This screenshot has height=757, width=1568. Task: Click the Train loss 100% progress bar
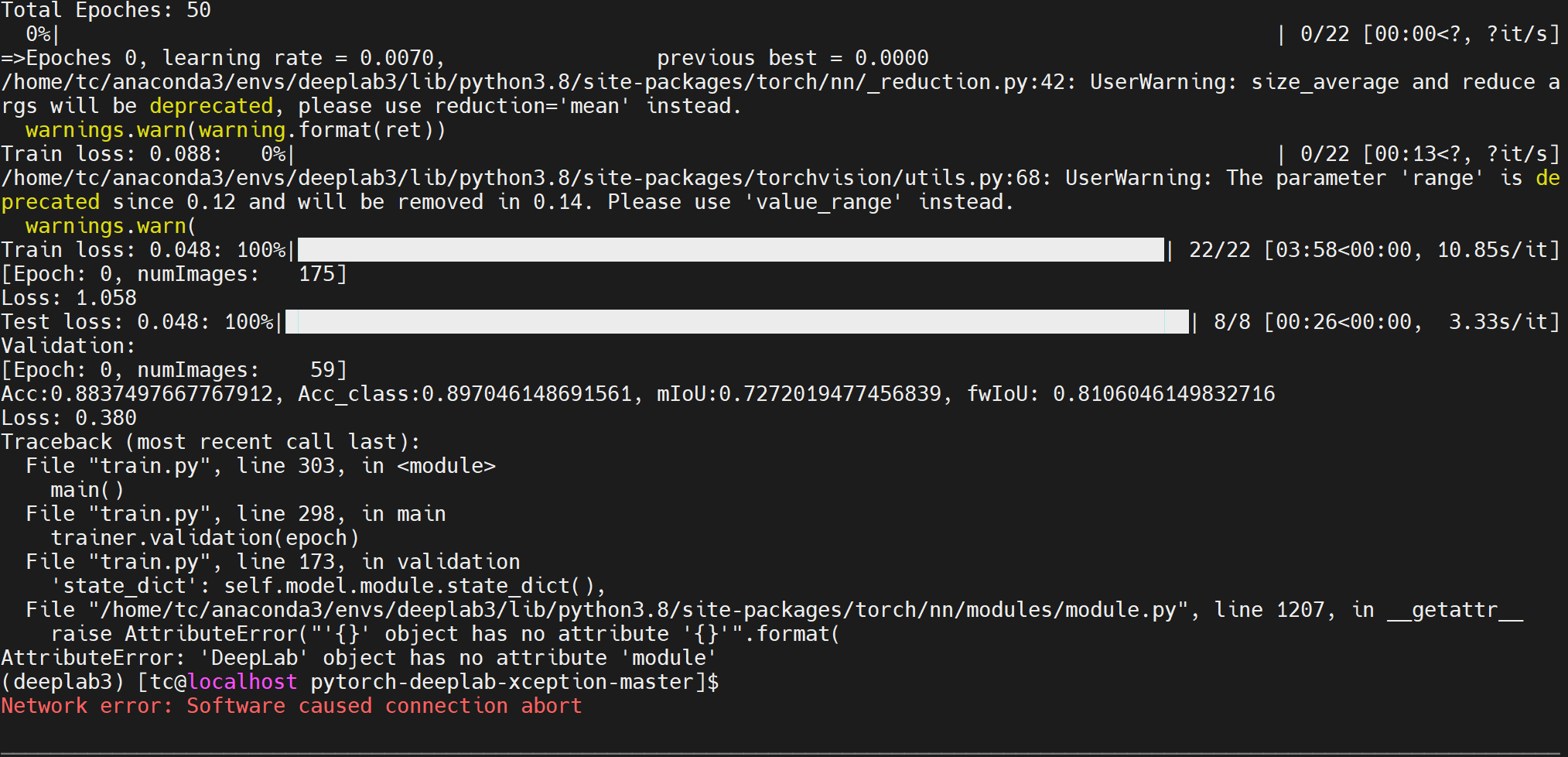730,250
